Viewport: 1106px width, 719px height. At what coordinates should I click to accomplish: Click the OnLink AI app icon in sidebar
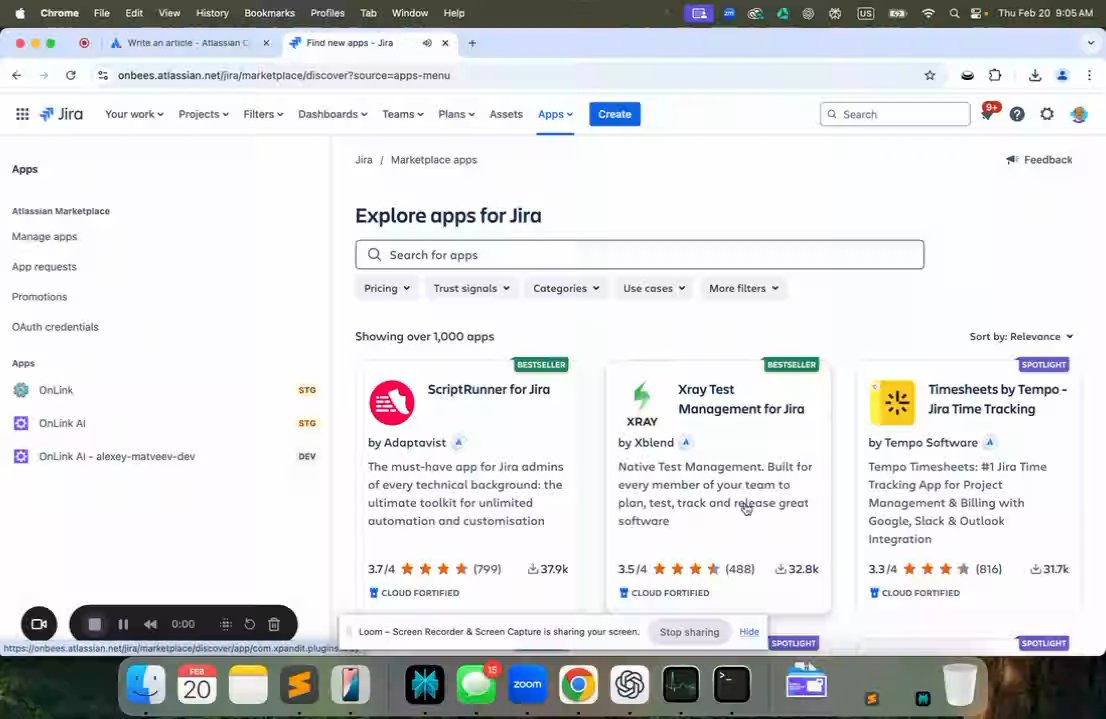point(21,423)
